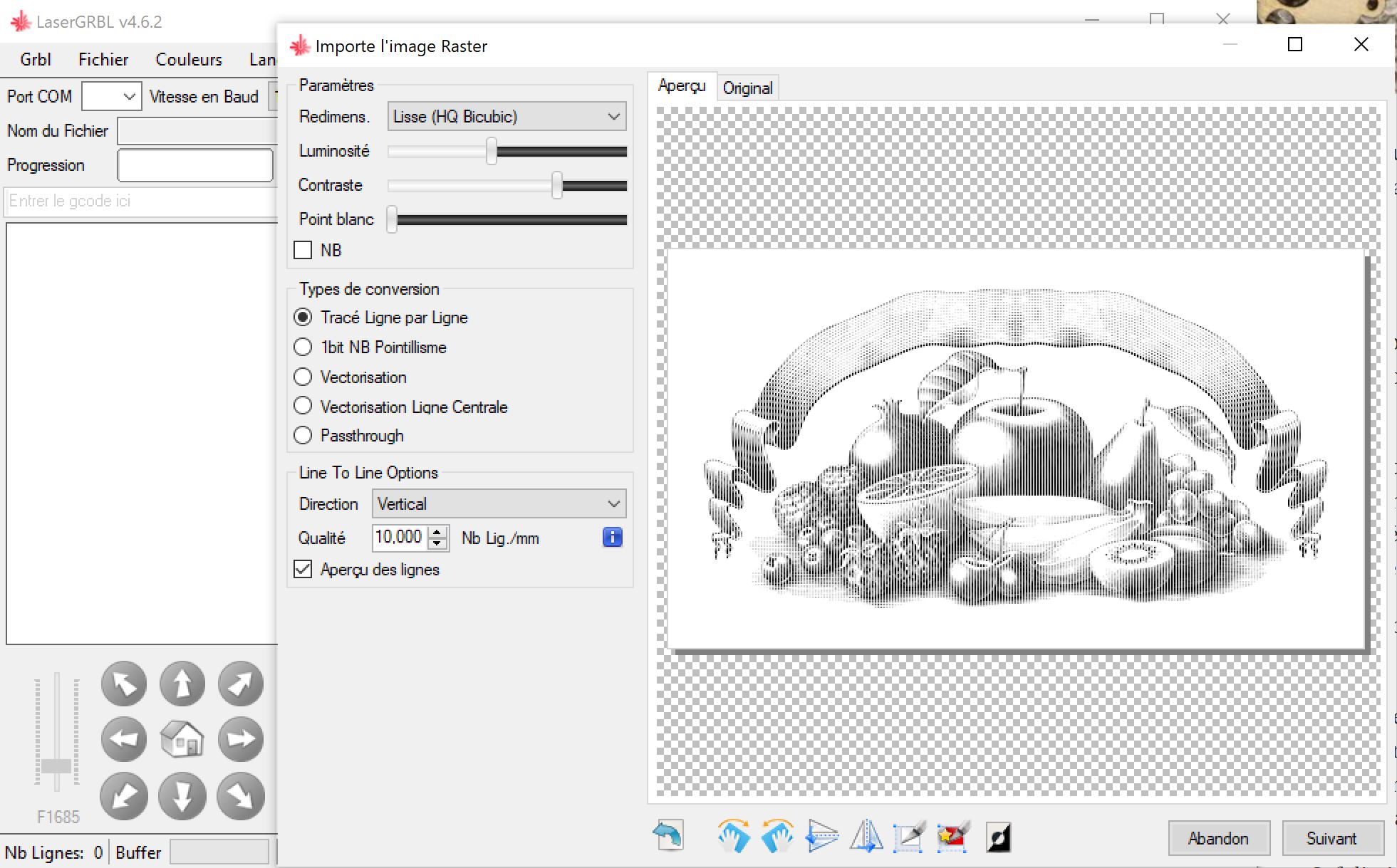1397x868 pixels.
Task: Click the LaserGRBL logo in main title bar
Action: (21, 21)
